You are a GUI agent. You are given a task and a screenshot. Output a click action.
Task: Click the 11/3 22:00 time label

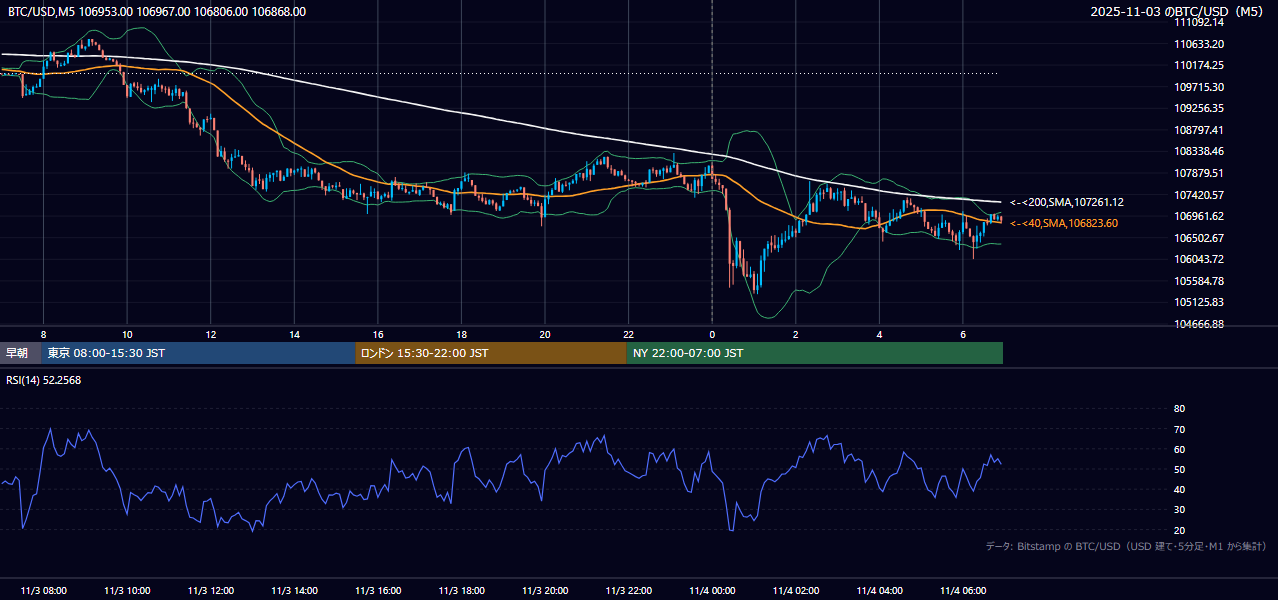[x=628, y=591]
